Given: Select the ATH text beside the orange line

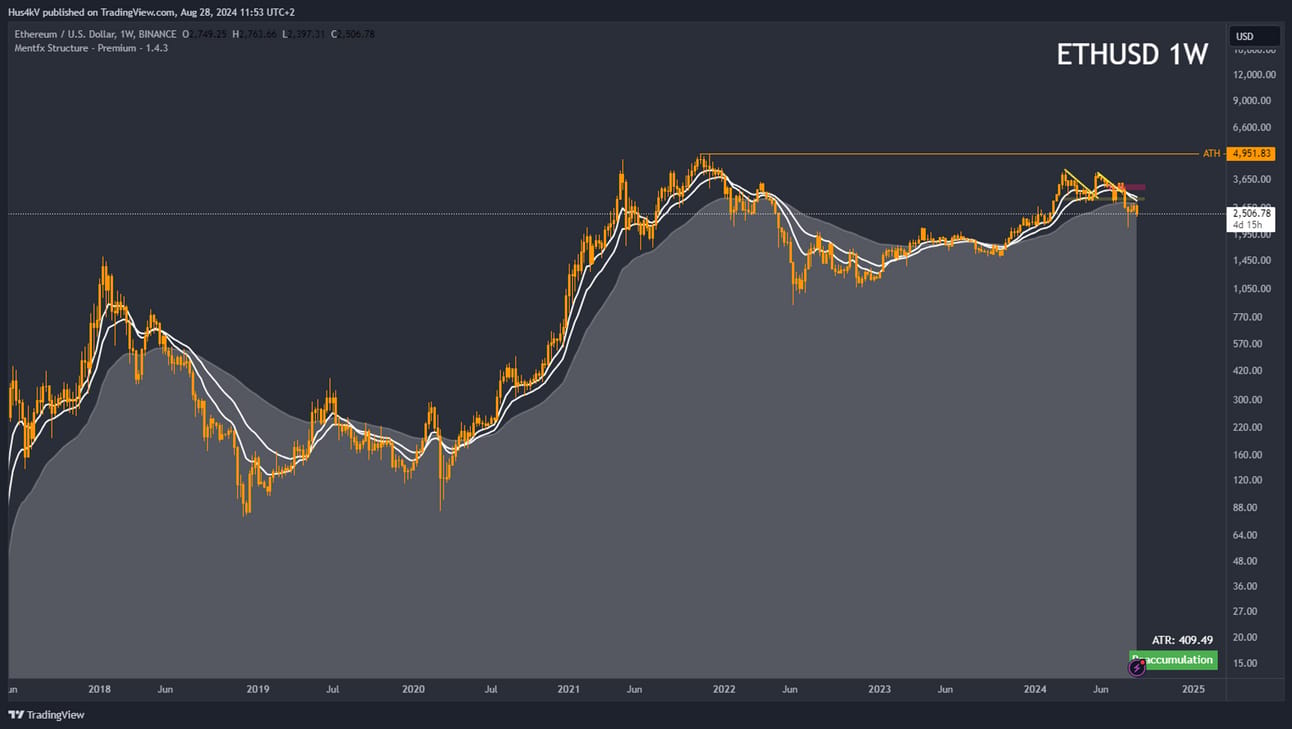Looking at the screenshot, I should point(1212,153).
